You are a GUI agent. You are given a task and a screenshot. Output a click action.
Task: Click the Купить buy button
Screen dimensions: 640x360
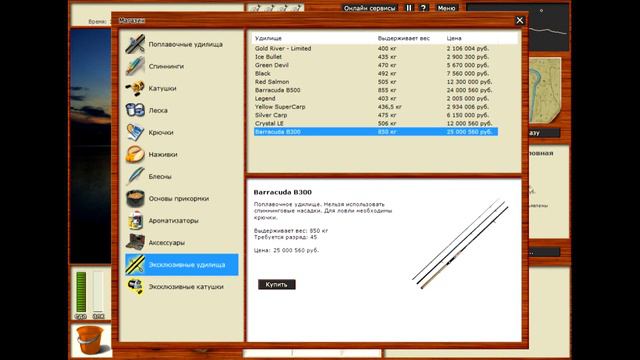(x=277, y=284)
